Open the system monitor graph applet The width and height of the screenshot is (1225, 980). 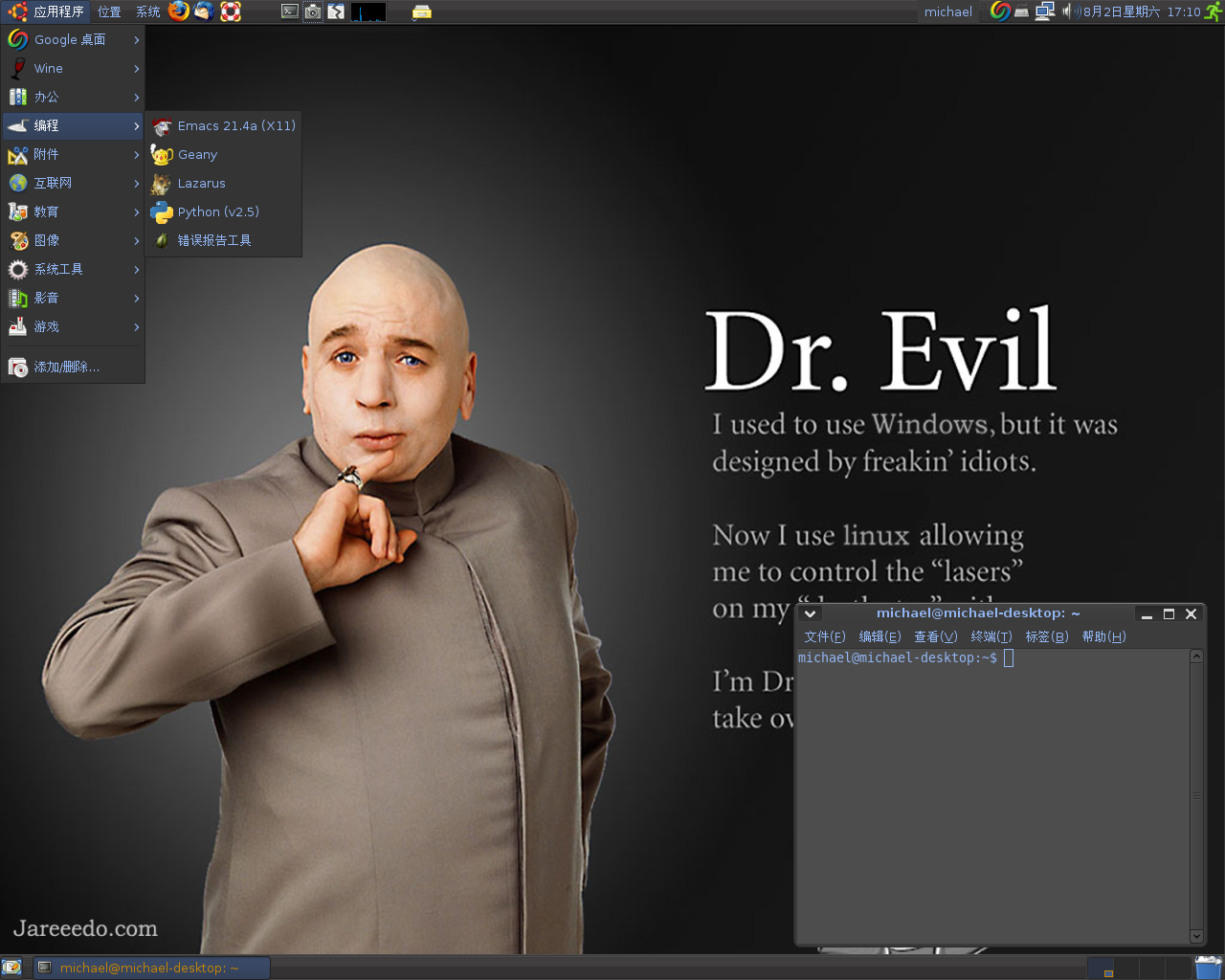[x=368, y=11]
